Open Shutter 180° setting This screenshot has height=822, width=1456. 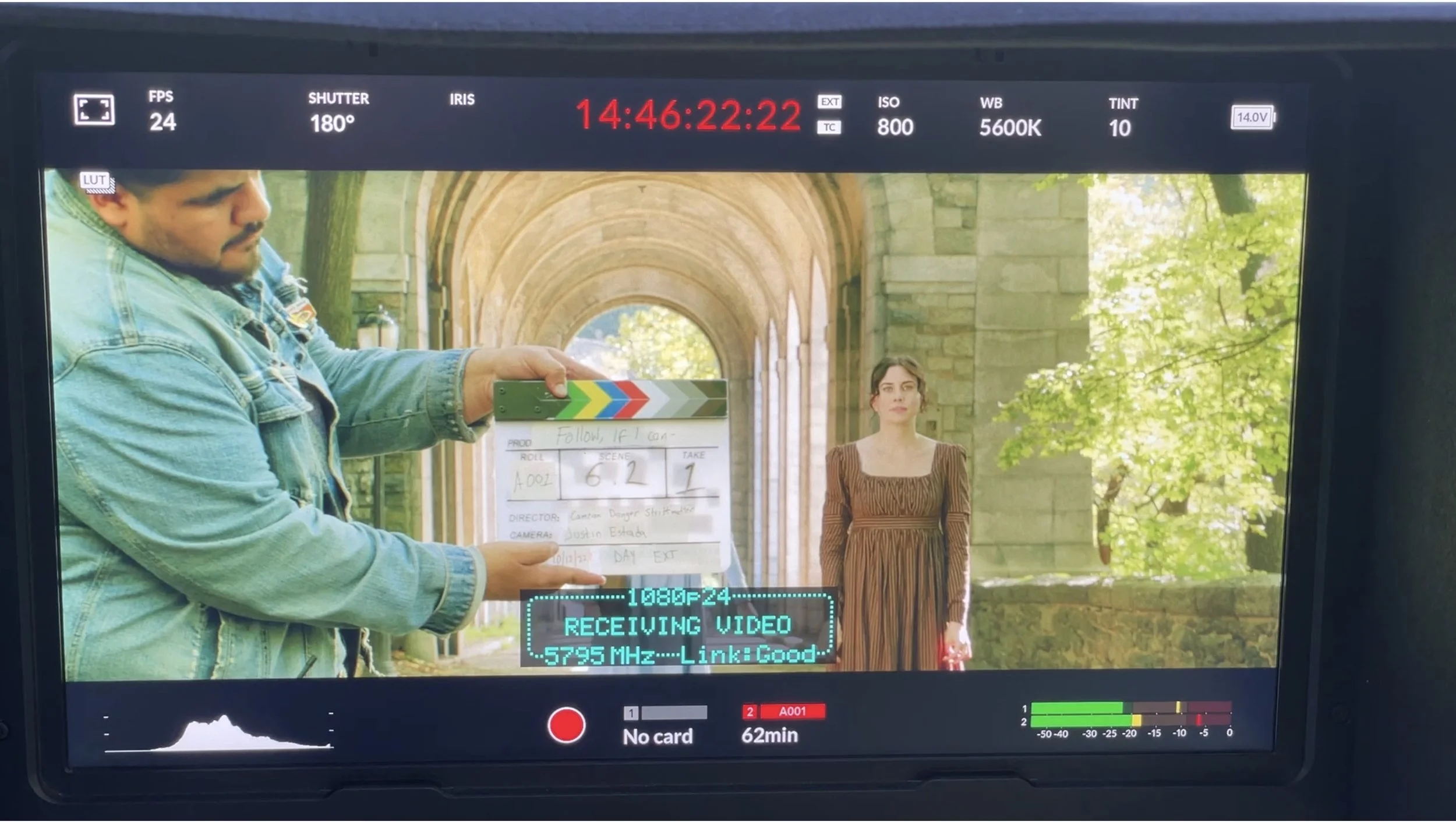[x=337, y=113]
